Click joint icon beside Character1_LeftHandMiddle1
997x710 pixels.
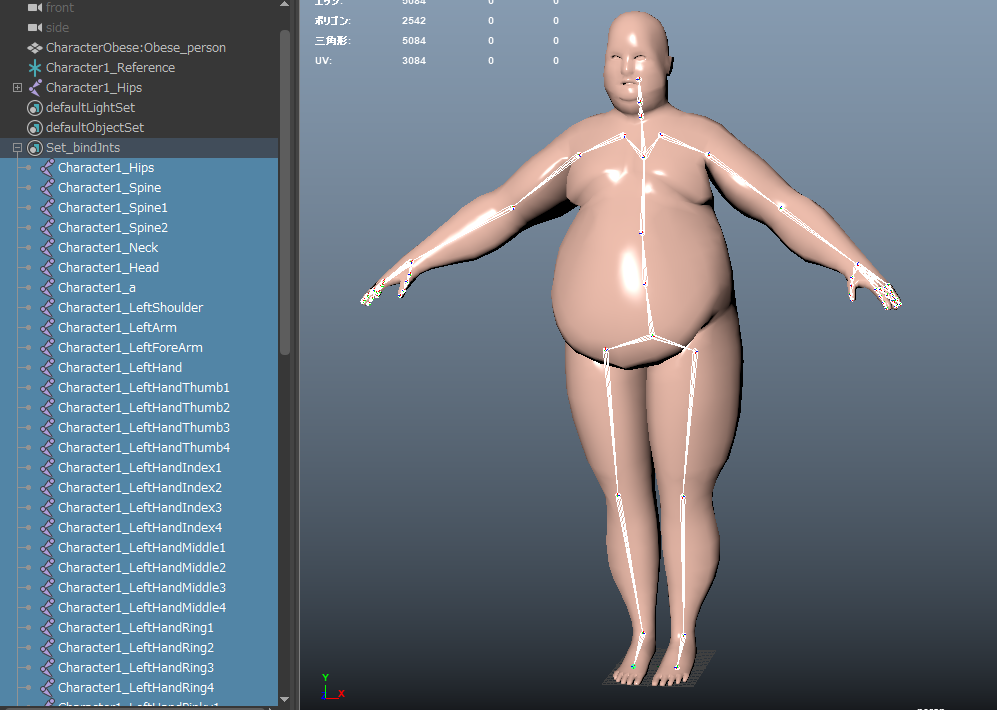coord(47,548)
